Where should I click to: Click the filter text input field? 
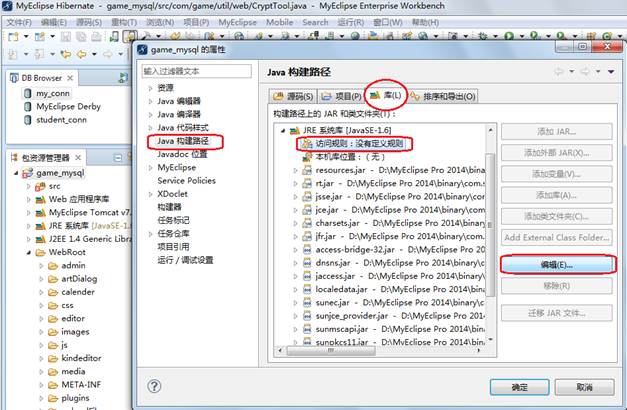pyautogui.click(x=196, y=71)
